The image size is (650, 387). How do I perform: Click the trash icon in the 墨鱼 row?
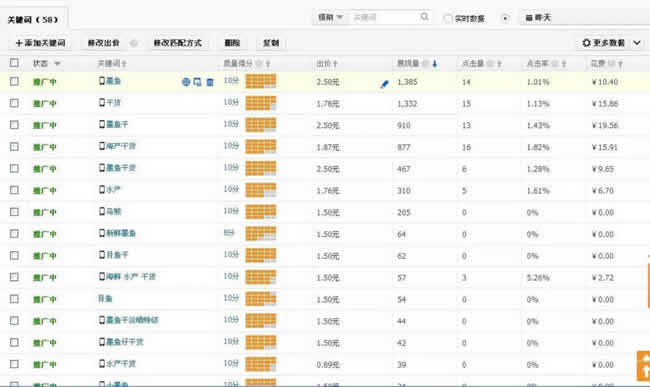pyautogui.click(x=210, y=82)
